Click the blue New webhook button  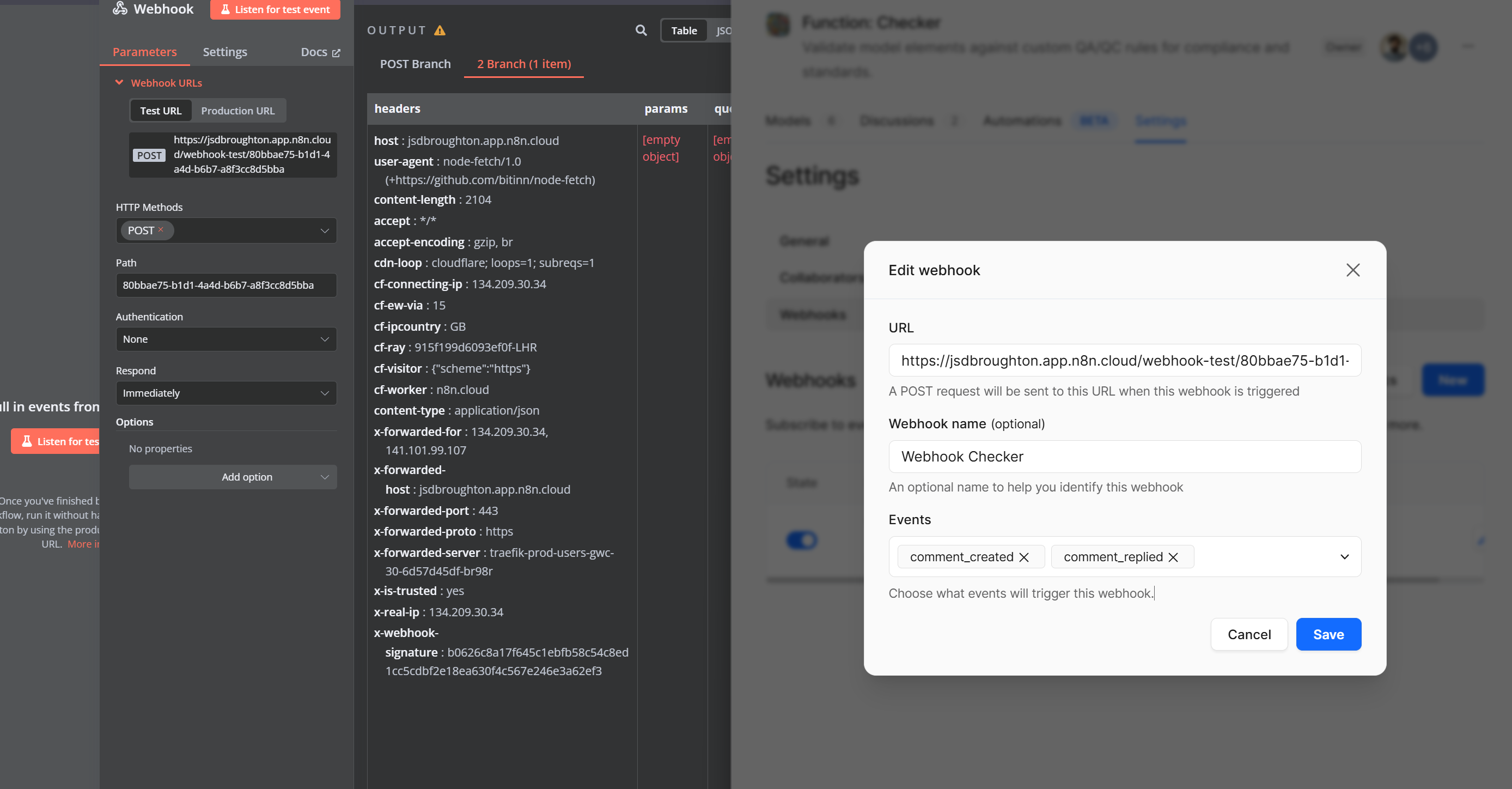click(1453, 380)
